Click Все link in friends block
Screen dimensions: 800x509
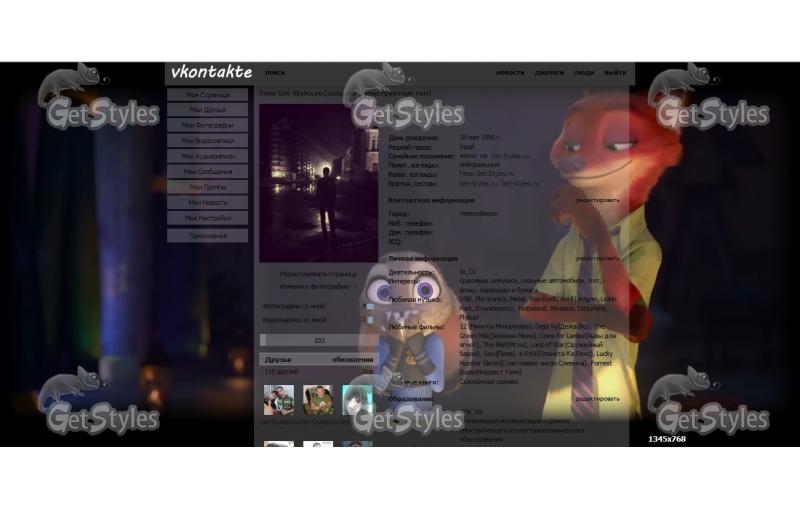(x=367, y=372)
